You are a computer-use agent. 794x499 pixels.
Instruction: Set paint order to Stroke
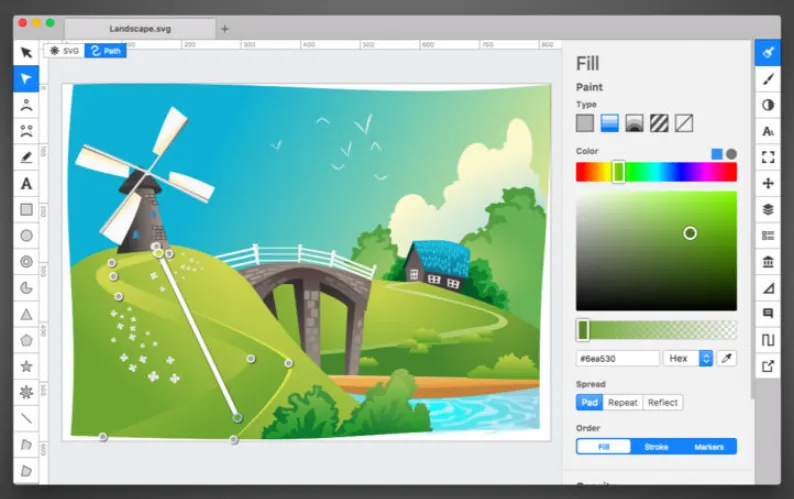(656, 446)
